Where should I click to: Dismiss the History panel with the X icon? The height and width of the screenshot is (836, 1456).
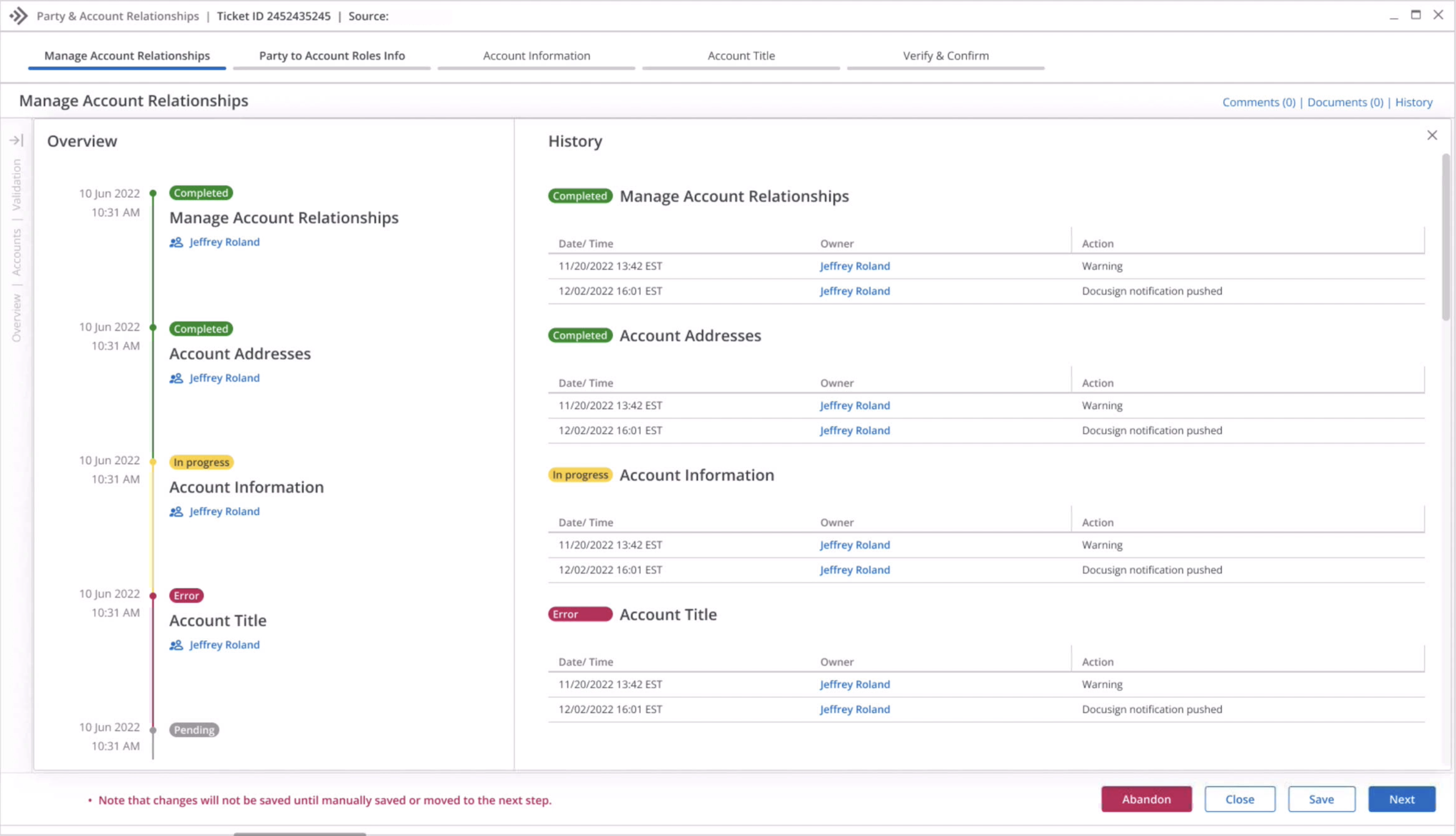click(1433, 135)
